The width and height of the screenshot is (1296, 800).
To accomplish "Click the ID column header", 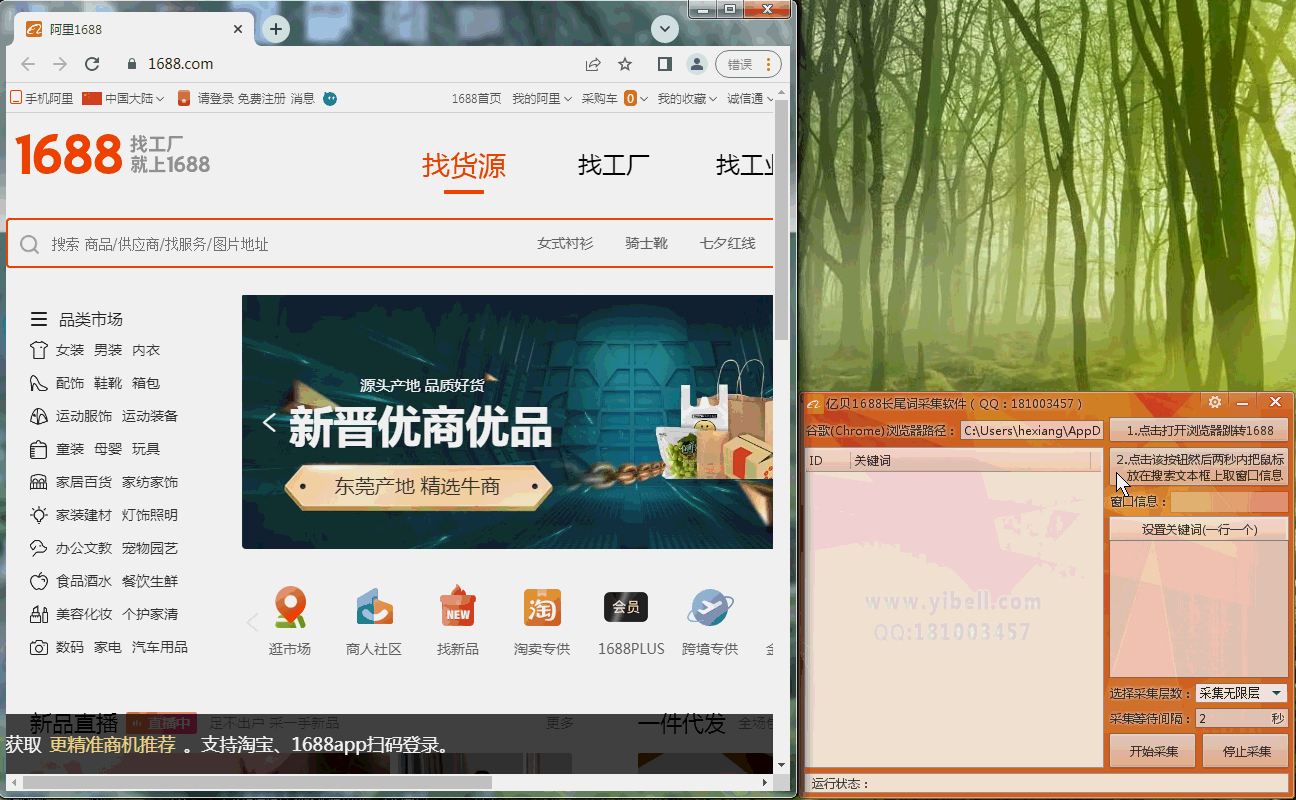I will point(828,461).
